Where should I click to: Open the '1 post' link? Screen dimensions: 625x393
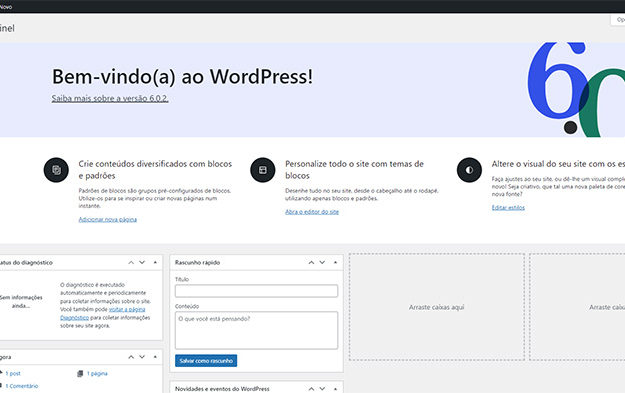click(13, 373)
